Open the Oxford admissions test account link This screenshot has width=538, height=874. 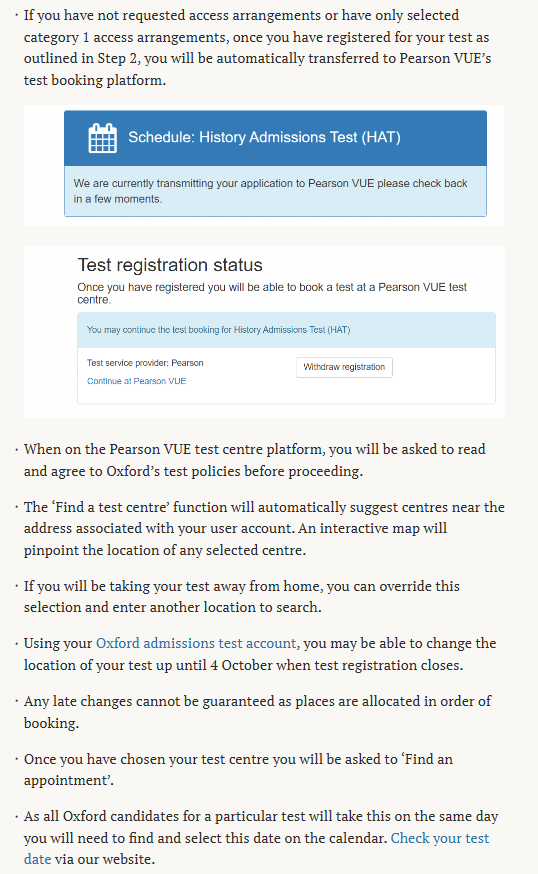click(x=196, y=643)
